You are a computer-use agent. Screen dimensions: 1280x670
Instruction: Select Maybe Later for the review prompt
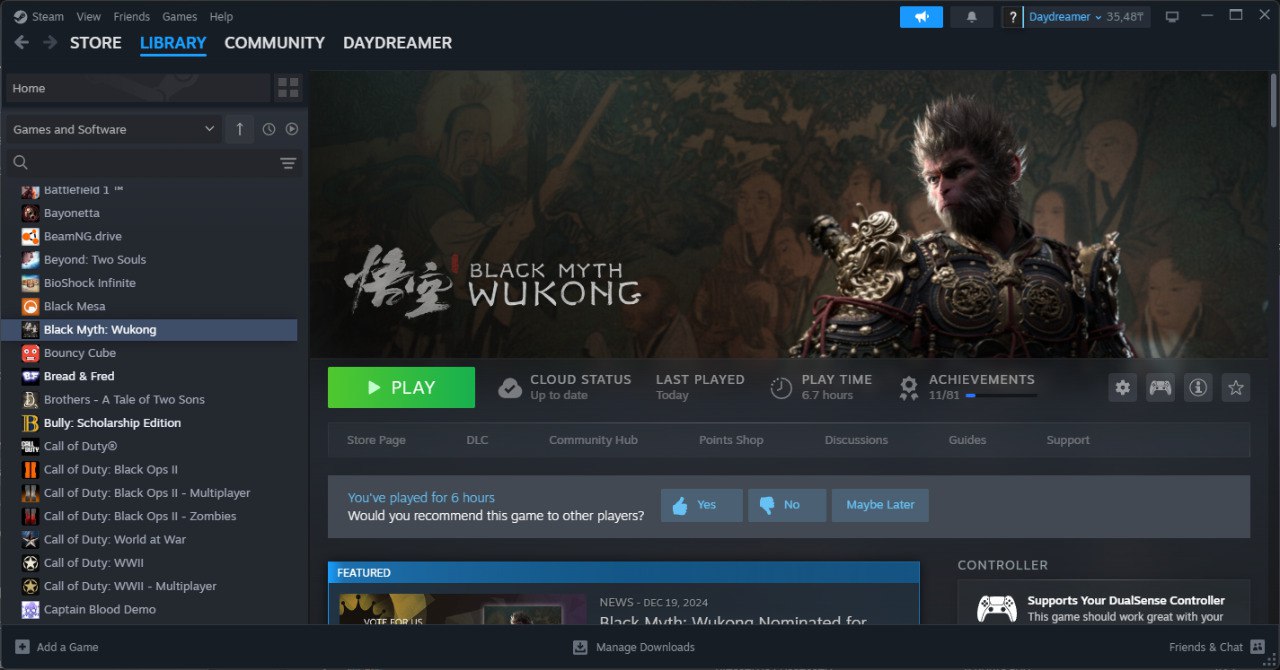[x=880, y=505]
